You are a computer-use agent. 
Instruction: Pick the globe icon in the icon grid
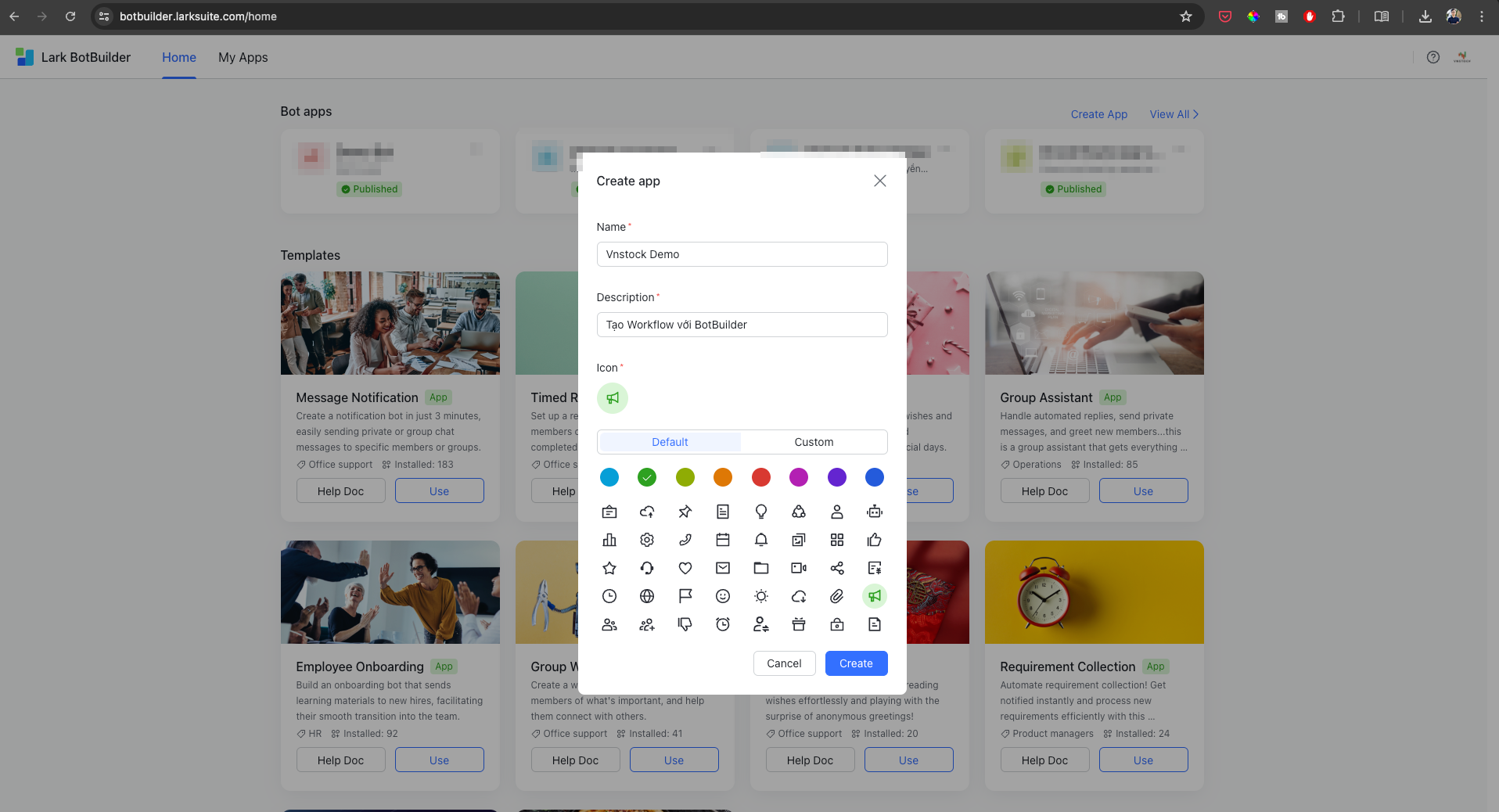[647, 596]
